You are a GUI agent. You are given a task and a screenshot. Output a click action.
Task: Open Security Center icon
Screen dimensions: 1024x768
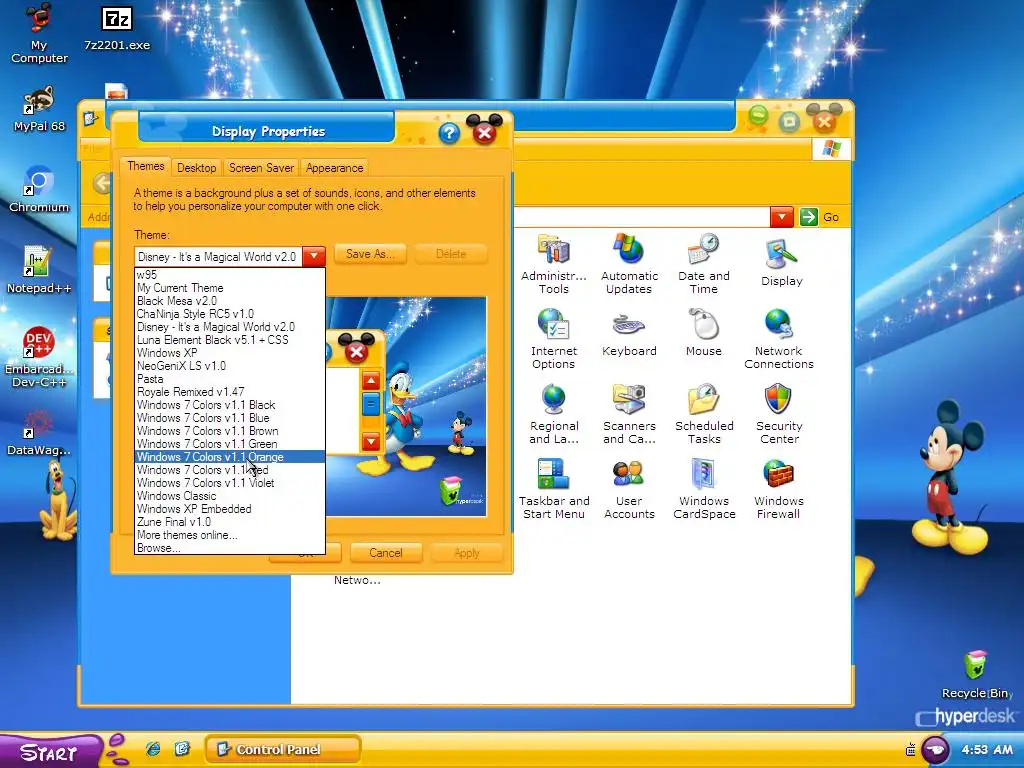(778, 414)
